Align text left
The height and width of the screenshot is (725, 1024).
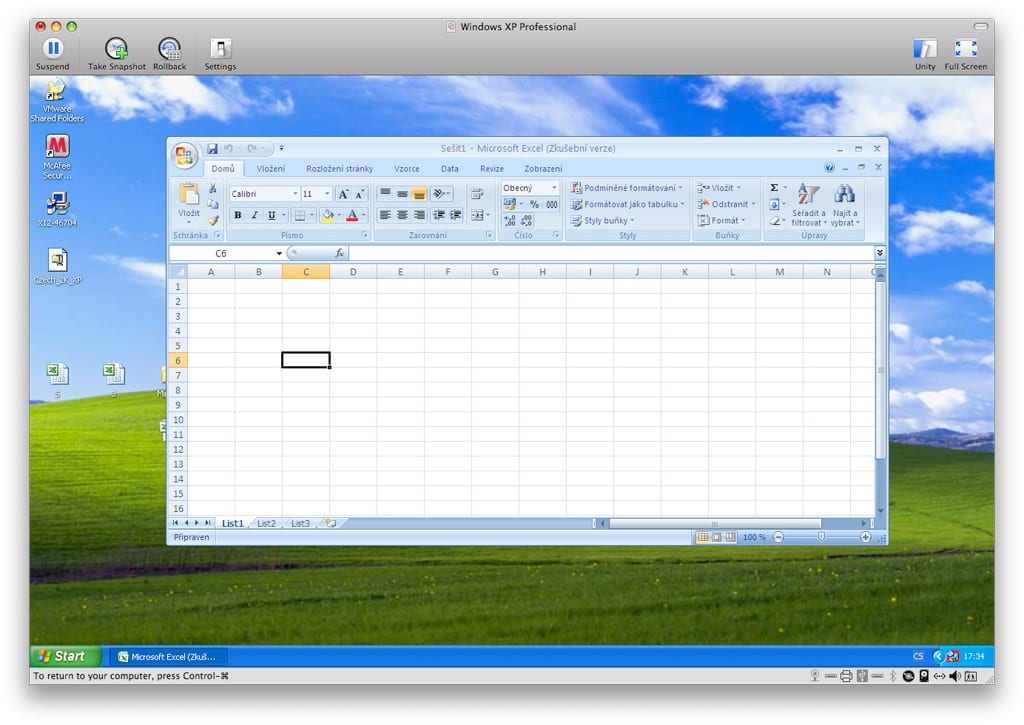coord(385,215)
